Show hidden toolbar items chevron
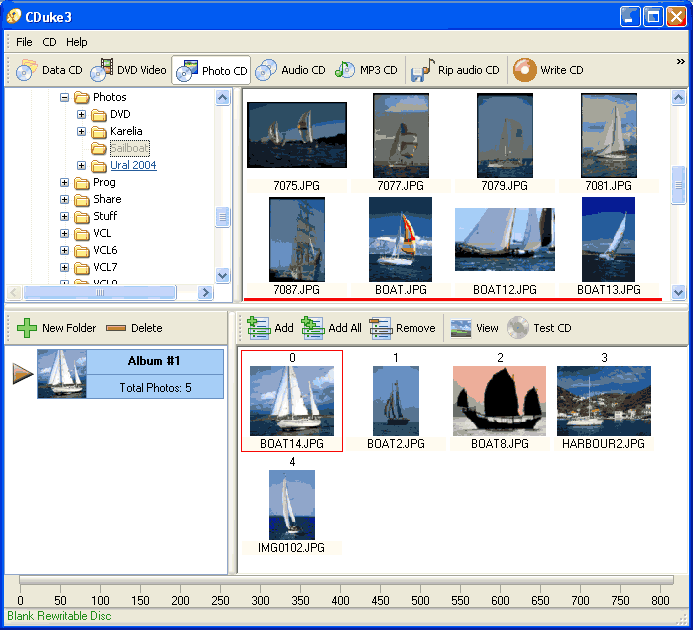 click(x=680, y=61)
